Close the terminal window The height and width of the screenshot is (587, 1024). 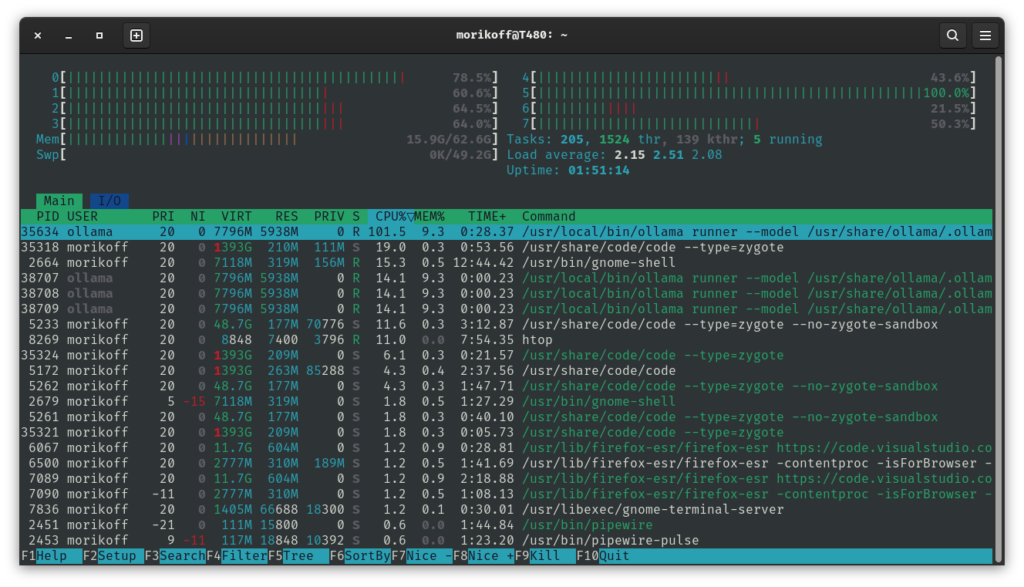[38, 35]
